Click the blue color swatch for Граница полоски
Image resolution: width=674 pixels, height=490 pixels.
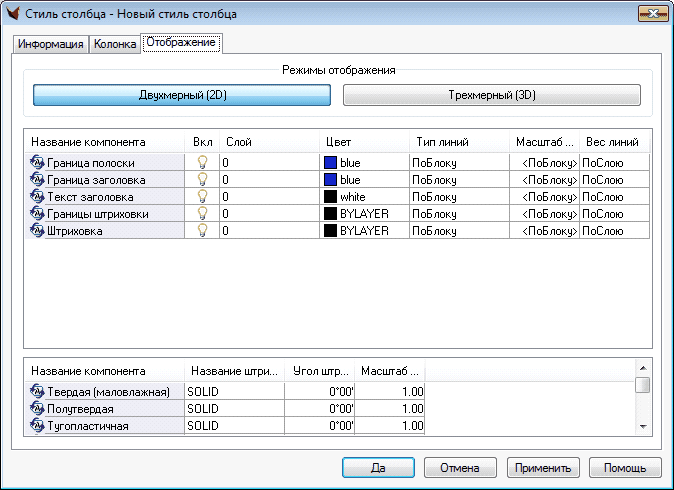pyautogui.click(x=331, y=162)
